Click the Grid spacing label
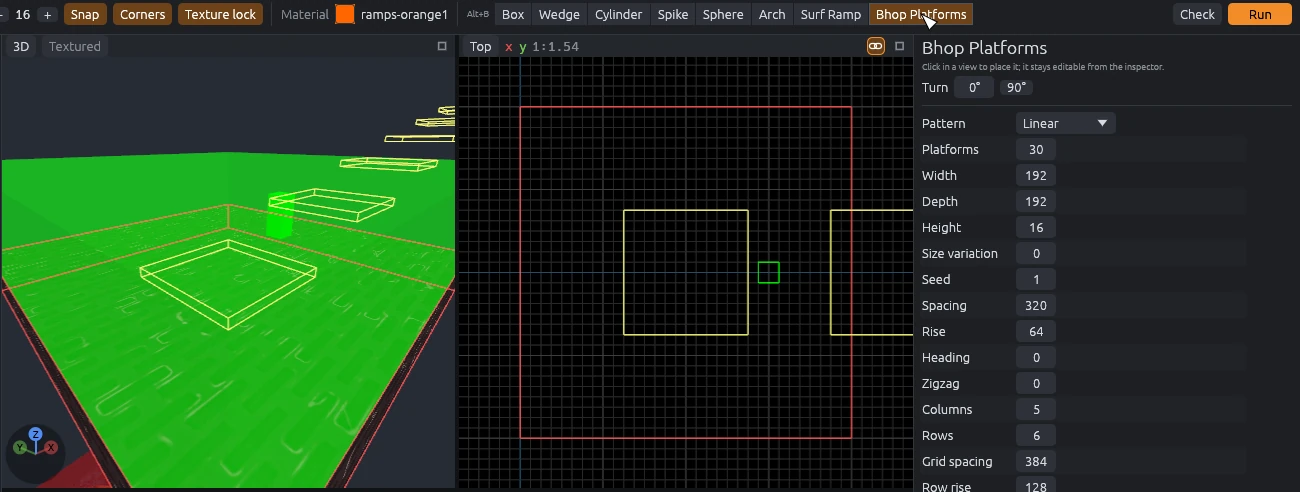 click(x=957, y=461)
